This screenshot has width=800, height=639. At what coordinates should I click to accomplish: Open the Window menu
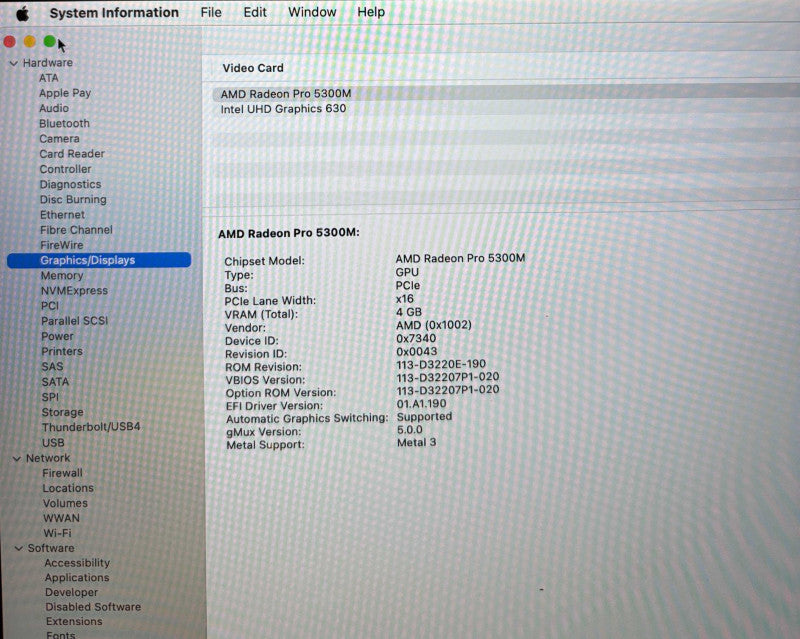[x=312, y=12]
